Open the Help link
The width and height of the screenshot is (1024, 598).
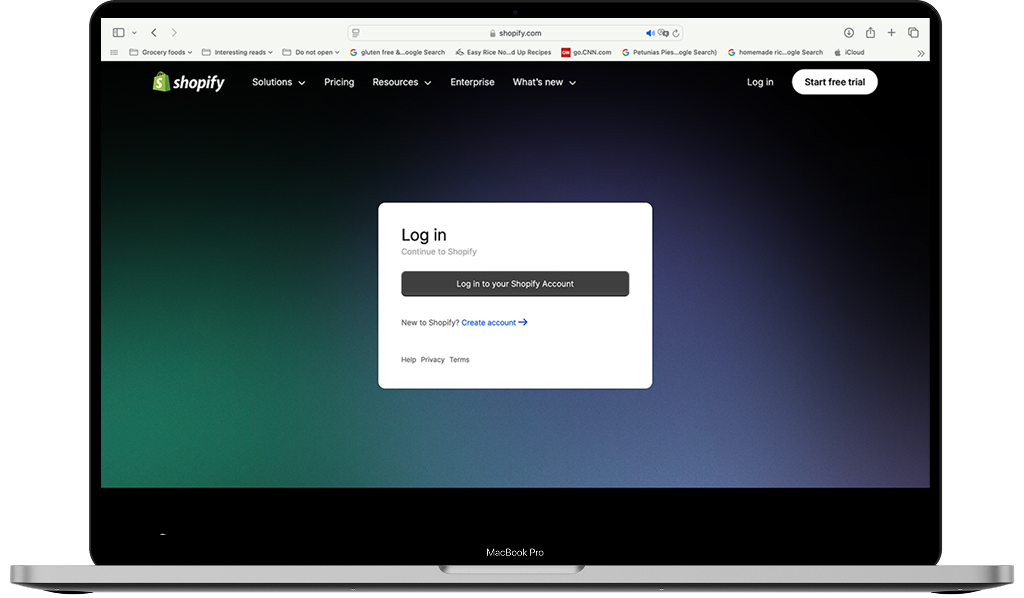[408, 360]
